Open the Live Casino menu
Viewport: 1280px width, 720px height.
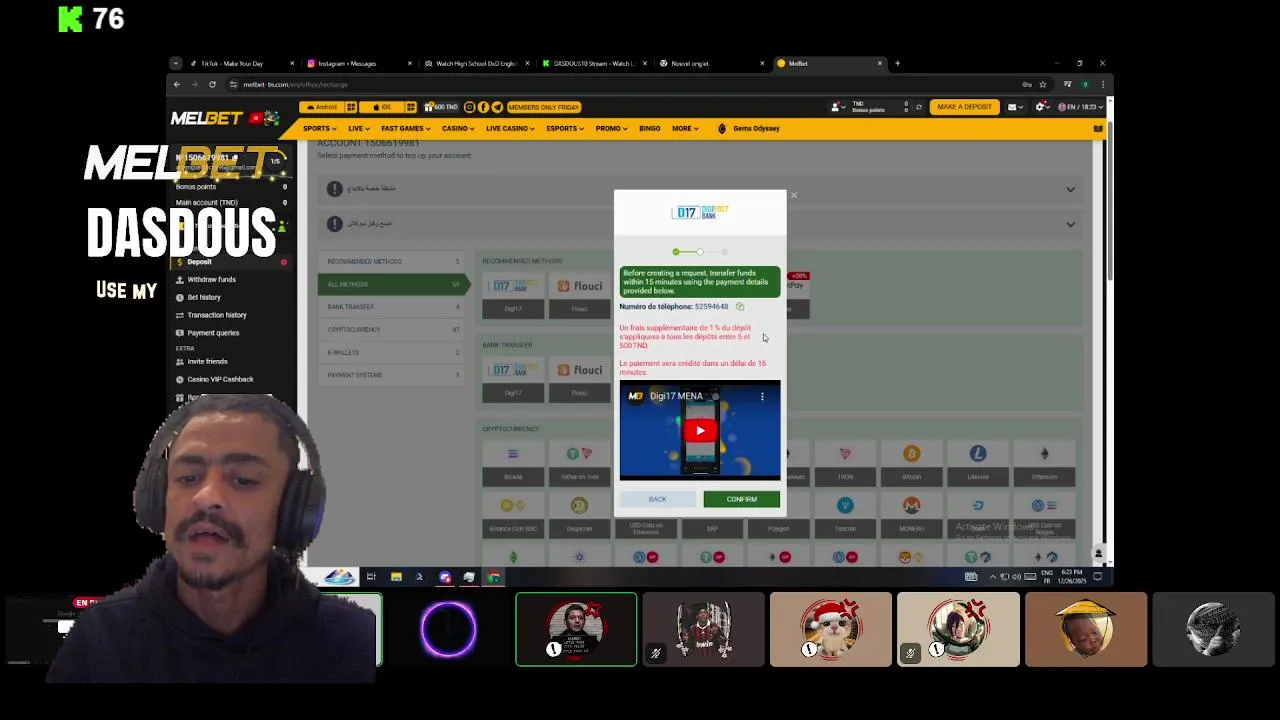pos(510,128)
